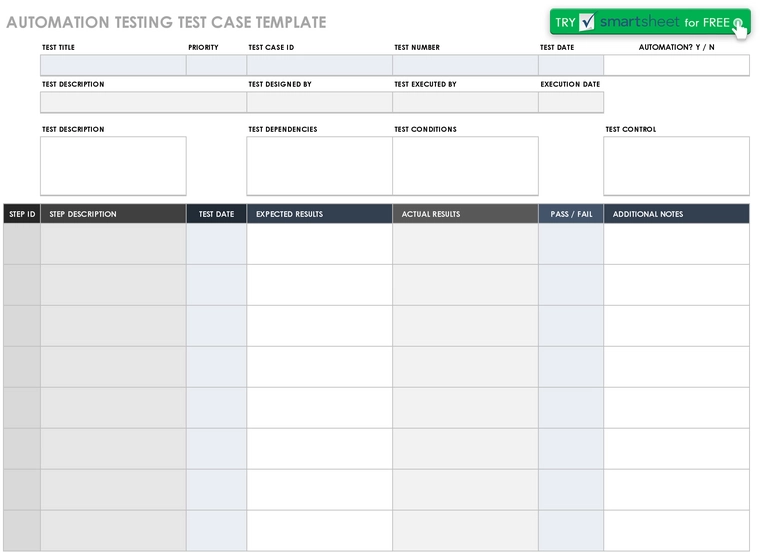
Task: Select the Step Description column header
Action: point(113,214)
